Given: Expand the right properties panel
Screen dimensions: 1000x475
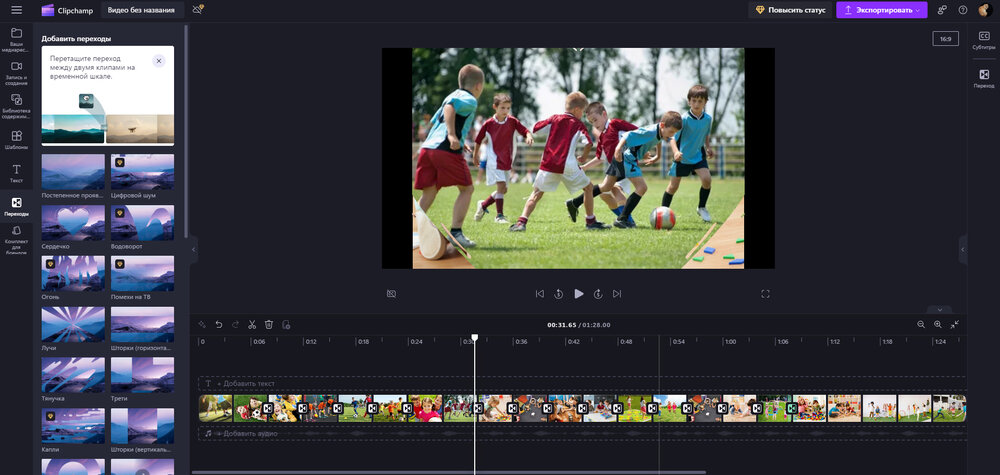Looking at the screenshot, I should tap(962, 249).
